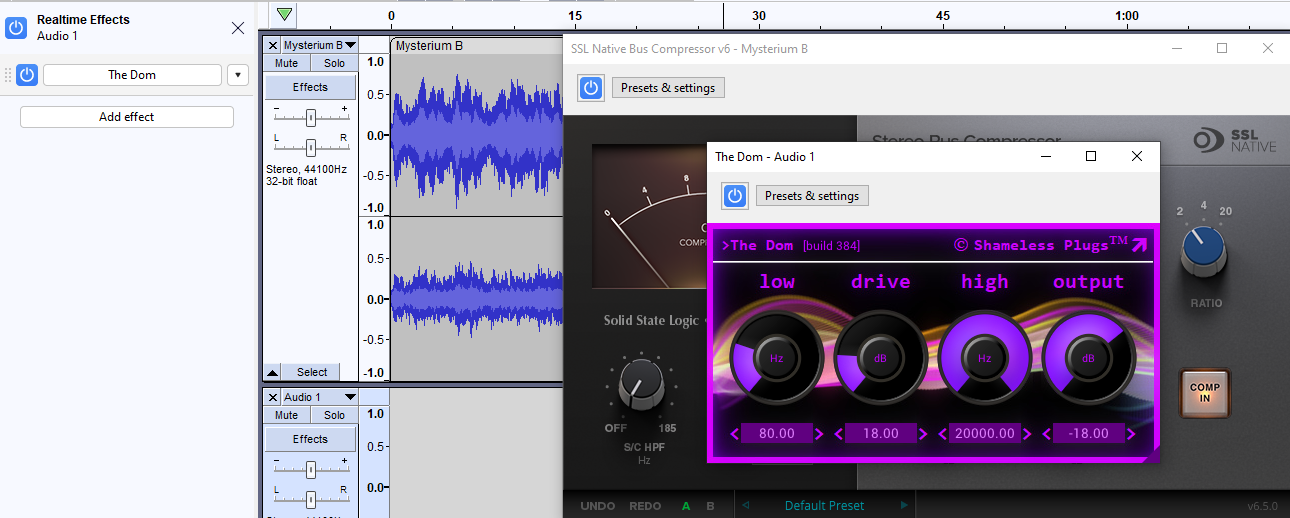
Task: Collapse the Mysterium B track with up arrow
Action: (272, 372)
